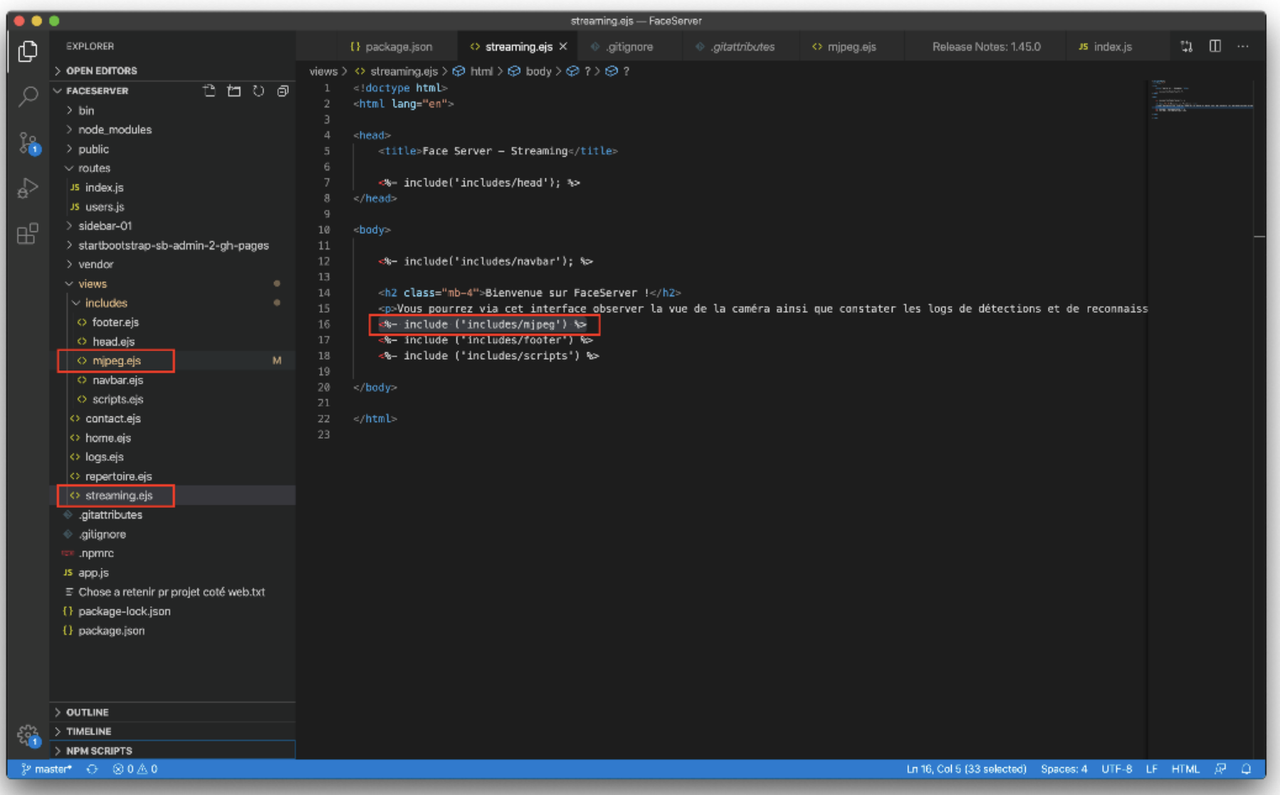This screenshot has width=1280, height=795.
Task: Change the HTML language mode
Action: (1185, 769)
